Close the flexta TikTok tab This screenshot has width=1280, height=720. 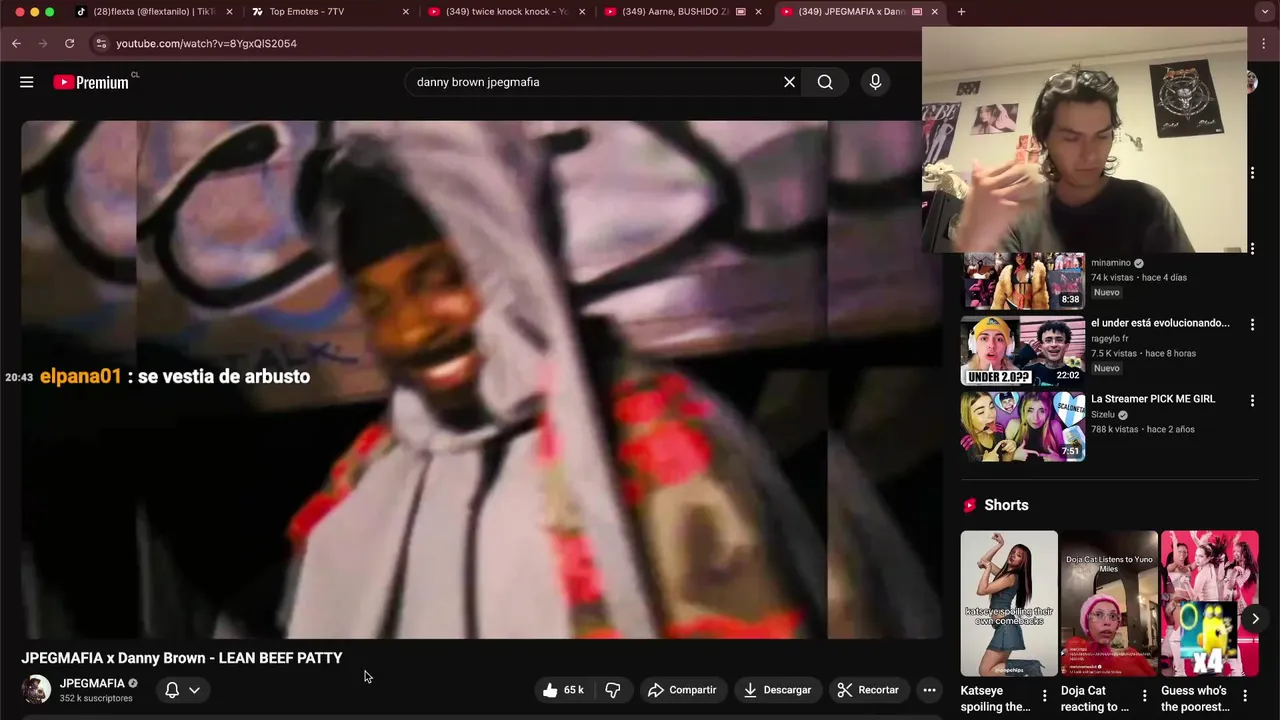[x=229, y=12]
